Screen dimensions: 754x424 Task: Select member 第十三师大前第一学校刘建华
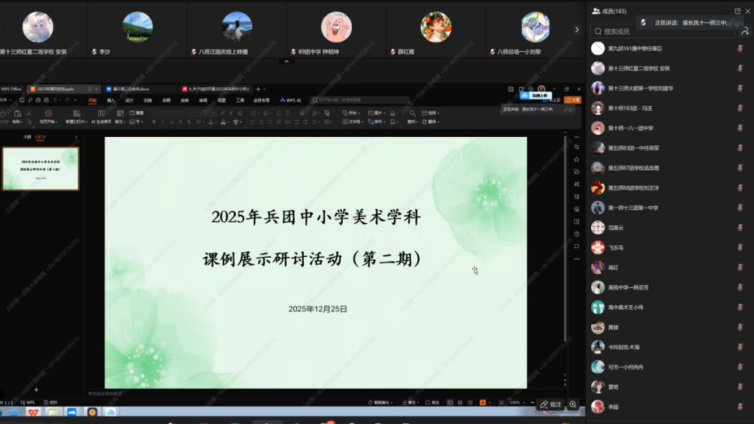tap(669, 88)
